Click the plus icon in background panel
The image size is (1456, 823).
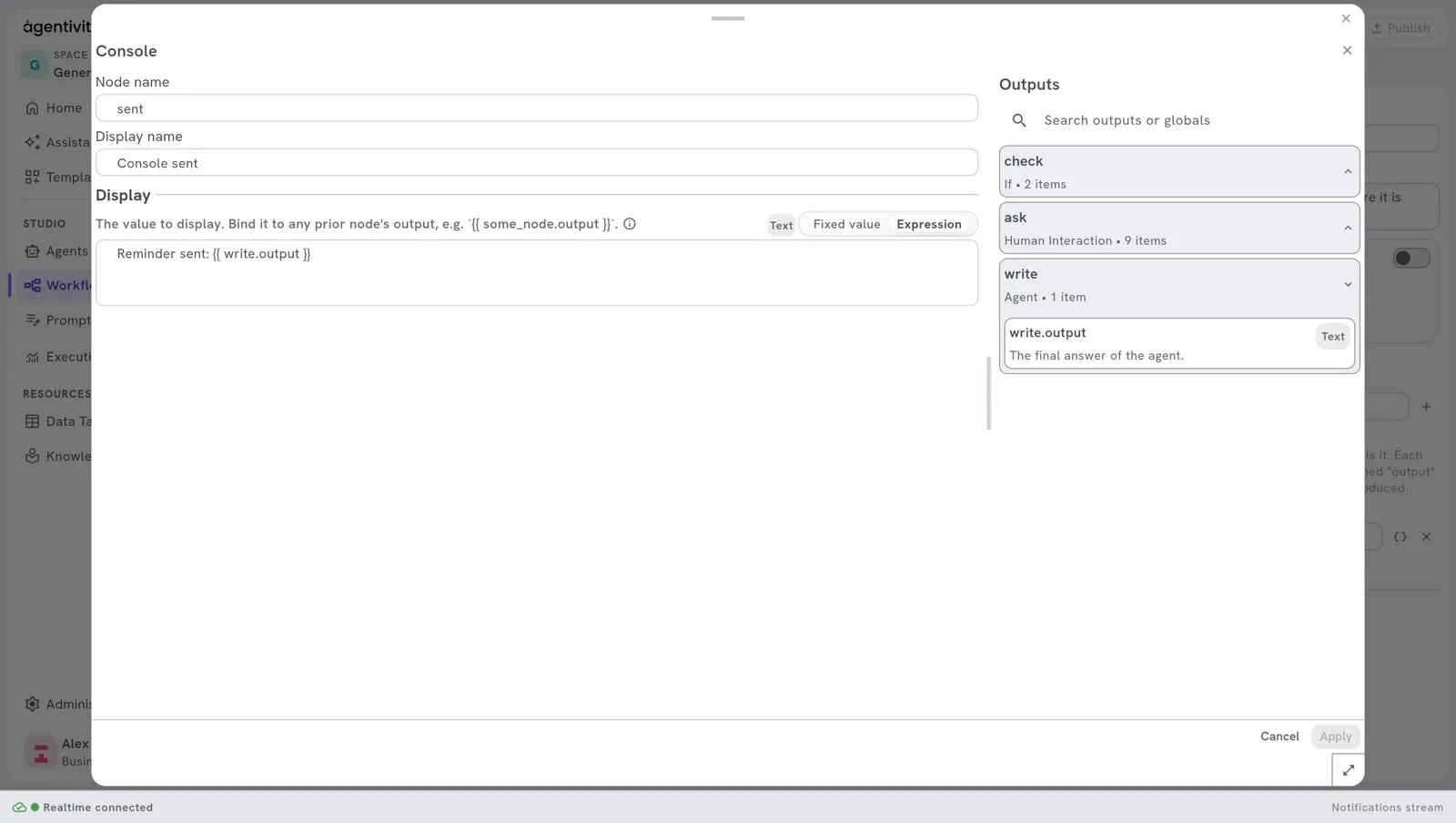[1426, 407]
